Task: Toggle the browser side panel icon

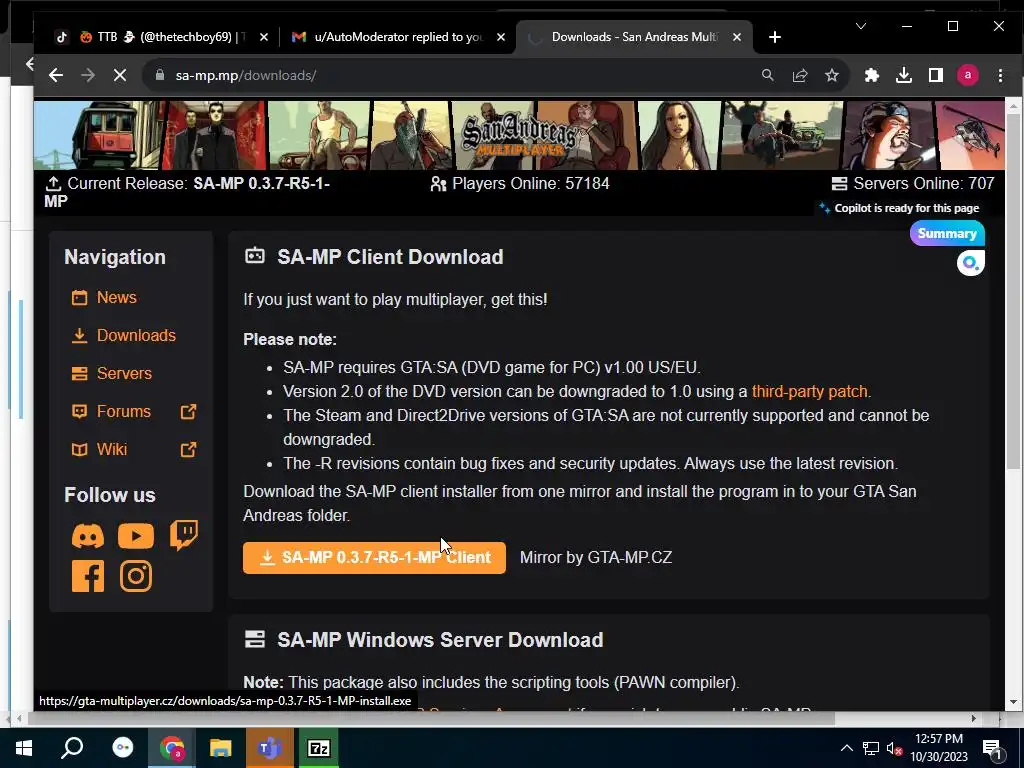Action: 936,75
